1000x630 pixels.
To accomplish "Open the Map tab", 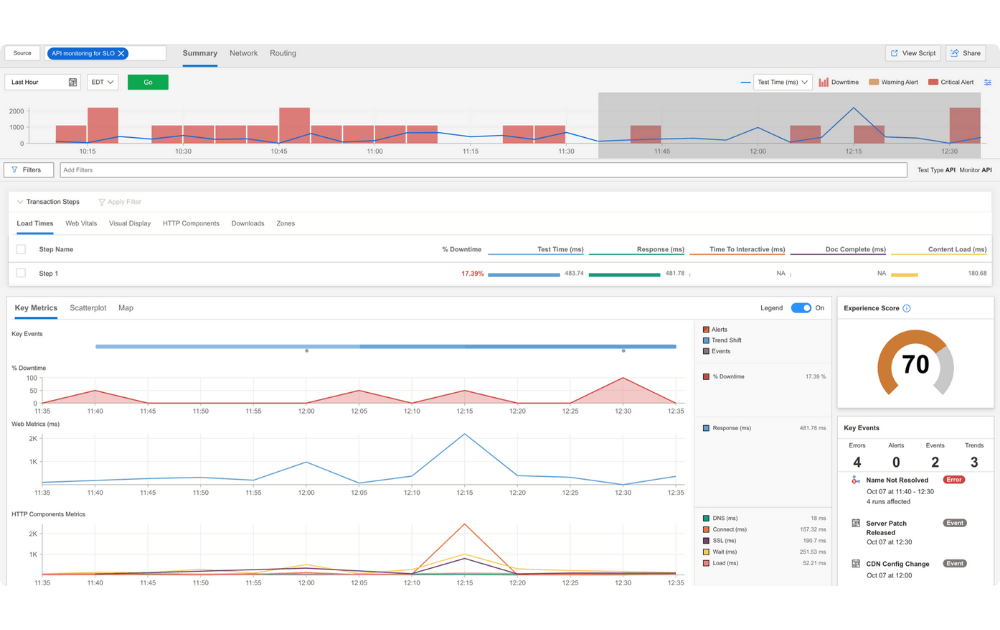I will (x=126, y=308).
